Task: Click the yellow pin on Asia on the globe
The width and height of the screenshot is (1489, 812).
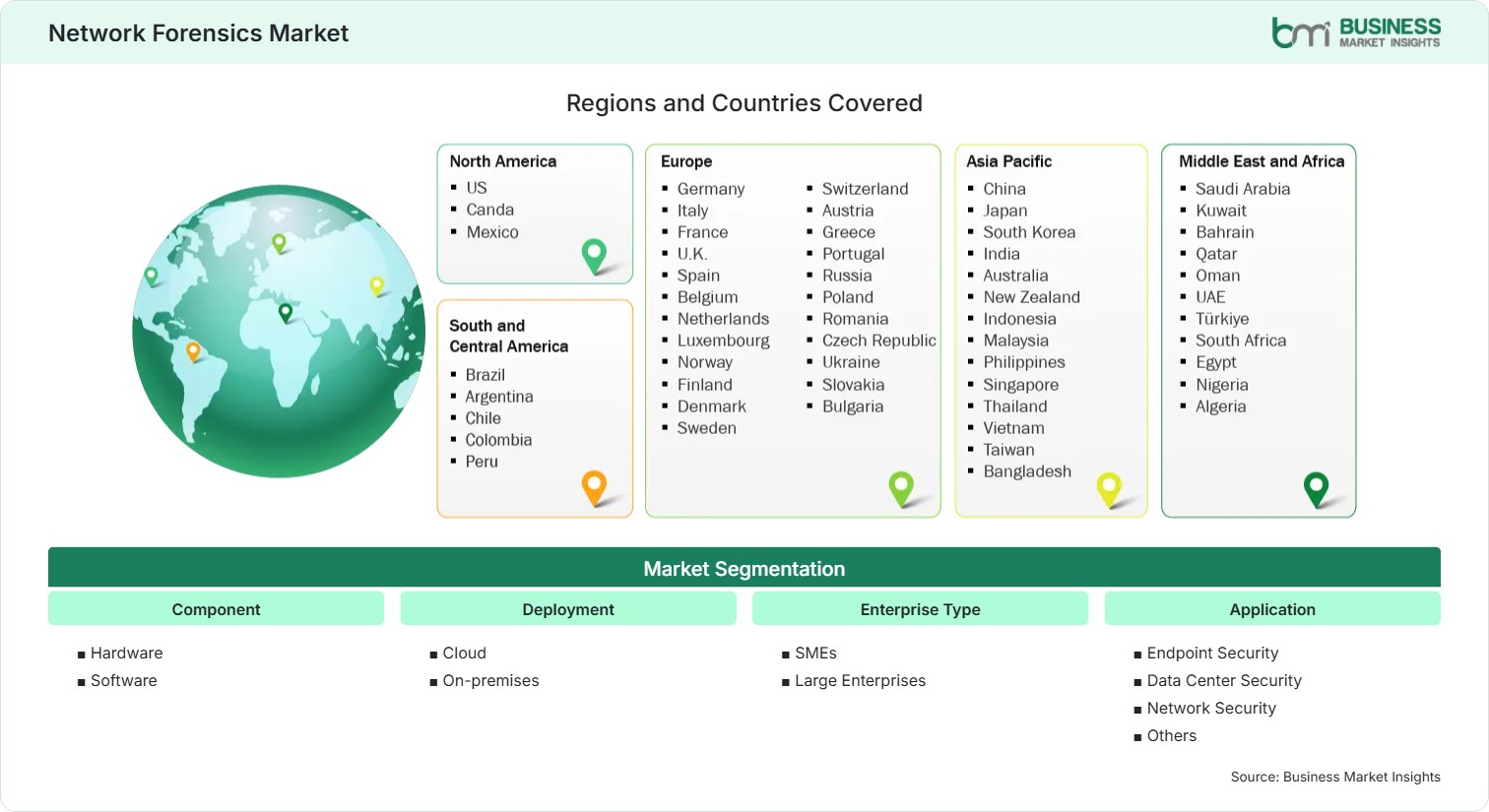Action: click(x=376, y=286)
